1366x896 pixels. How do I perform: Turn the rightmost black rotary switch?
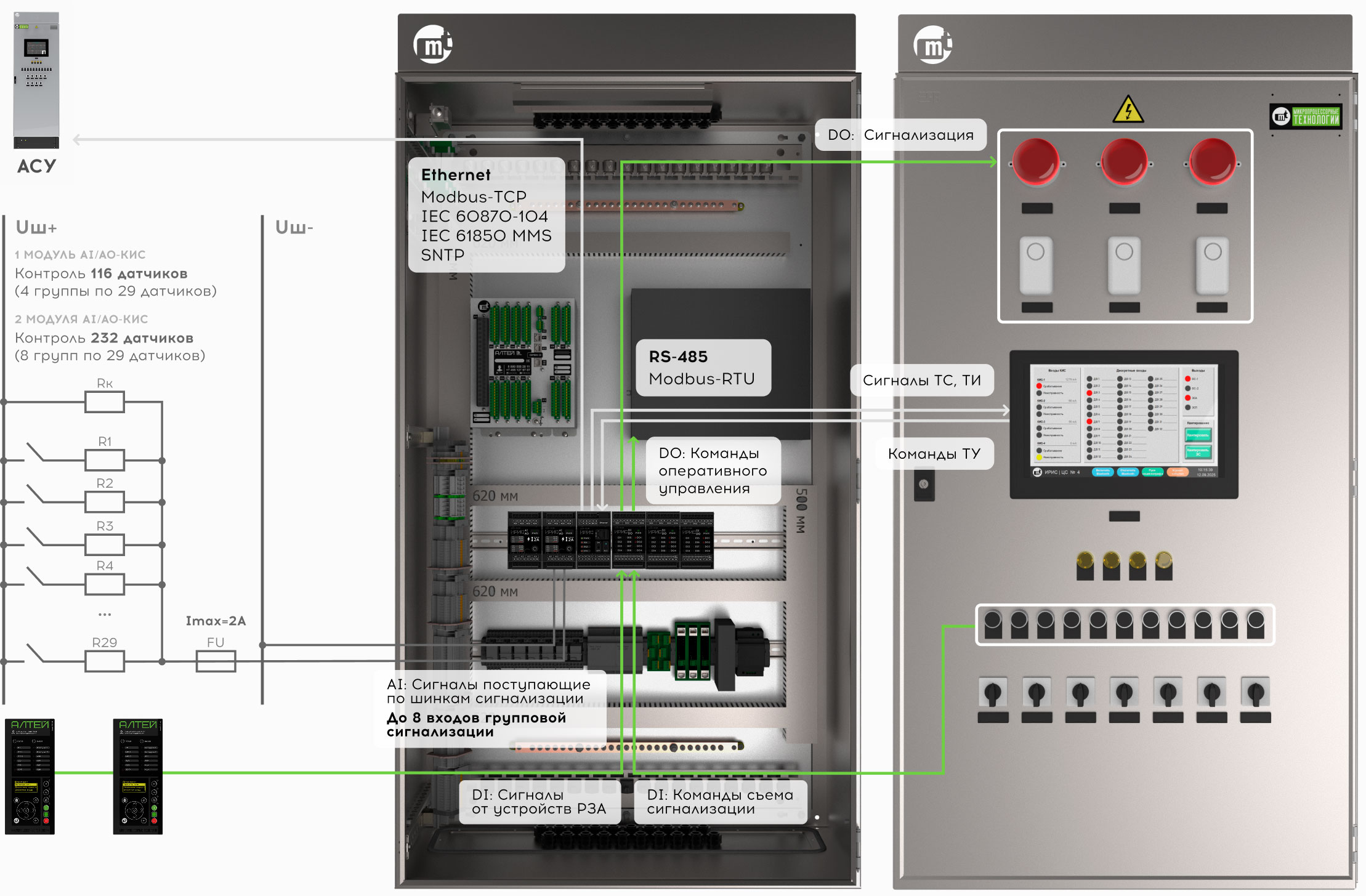[x=1256, y=693]
